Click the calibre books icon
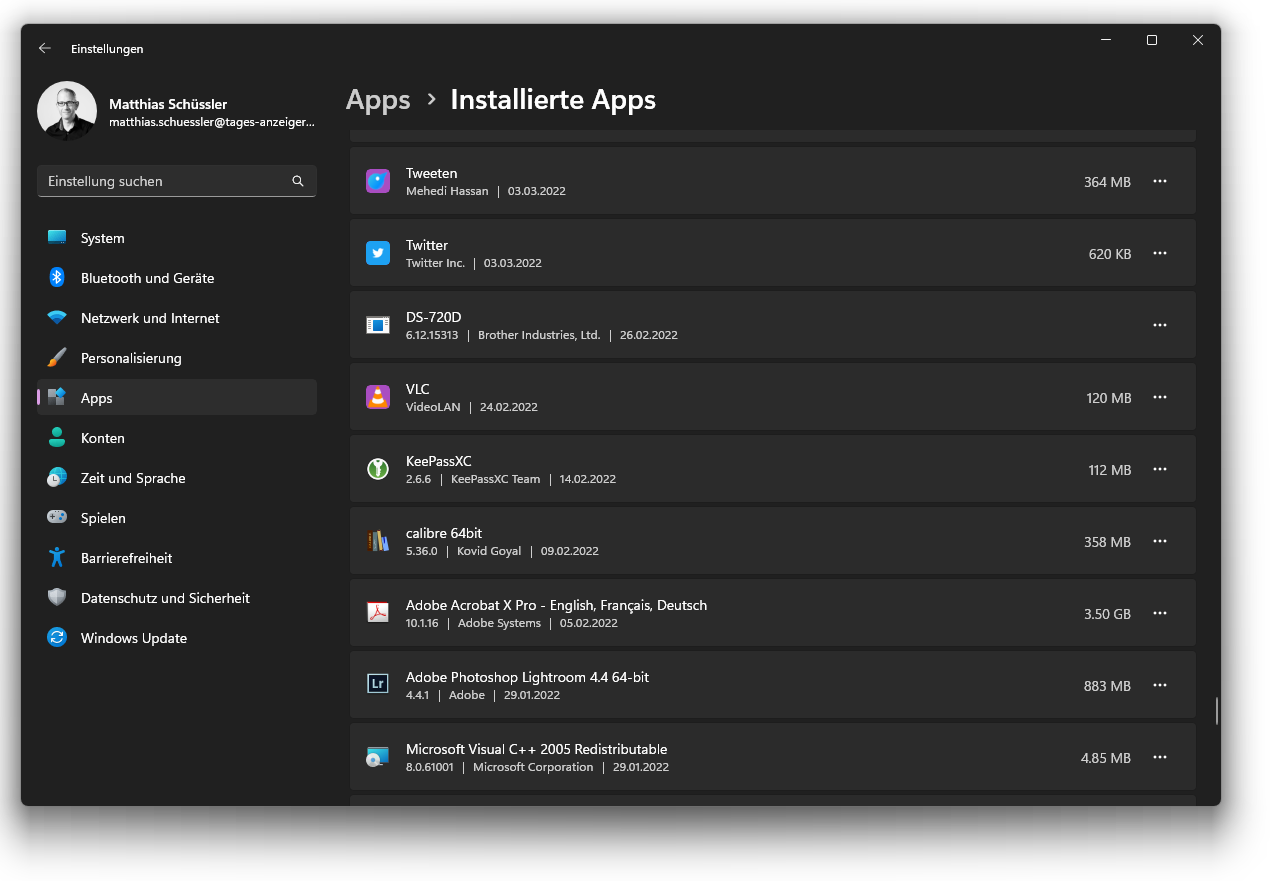This screenshot has width=1270, height=881. [x=377, y=541]
